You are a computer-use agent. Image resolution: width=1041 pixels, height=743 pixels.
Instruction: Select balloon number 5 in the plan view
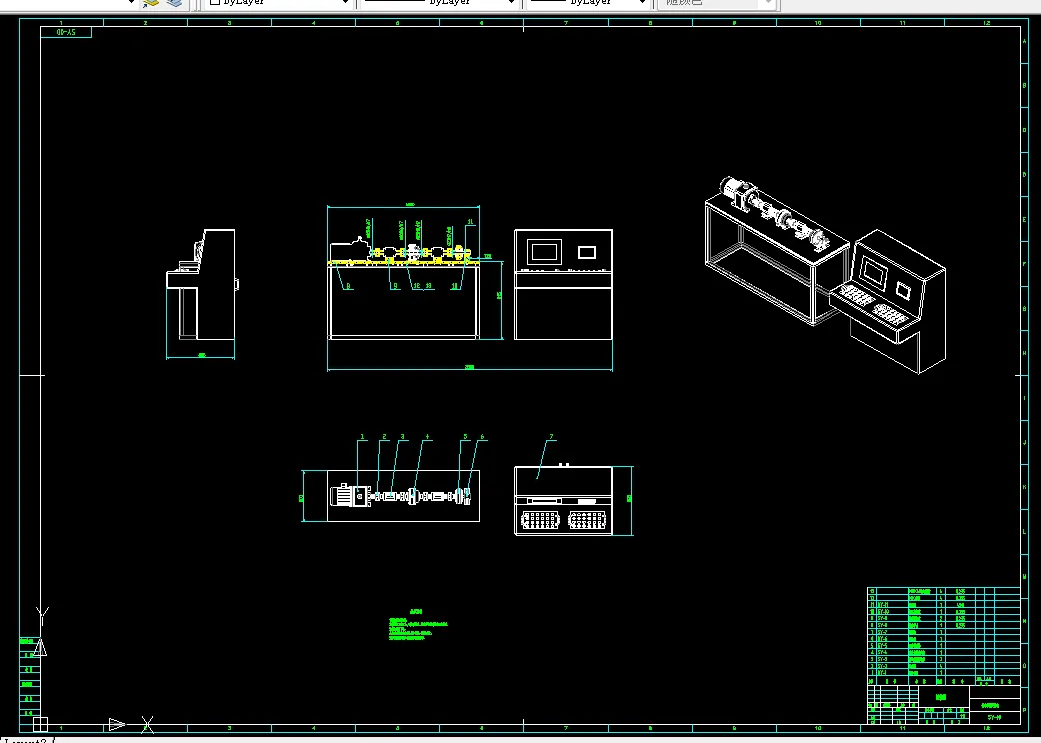(465, 437)
